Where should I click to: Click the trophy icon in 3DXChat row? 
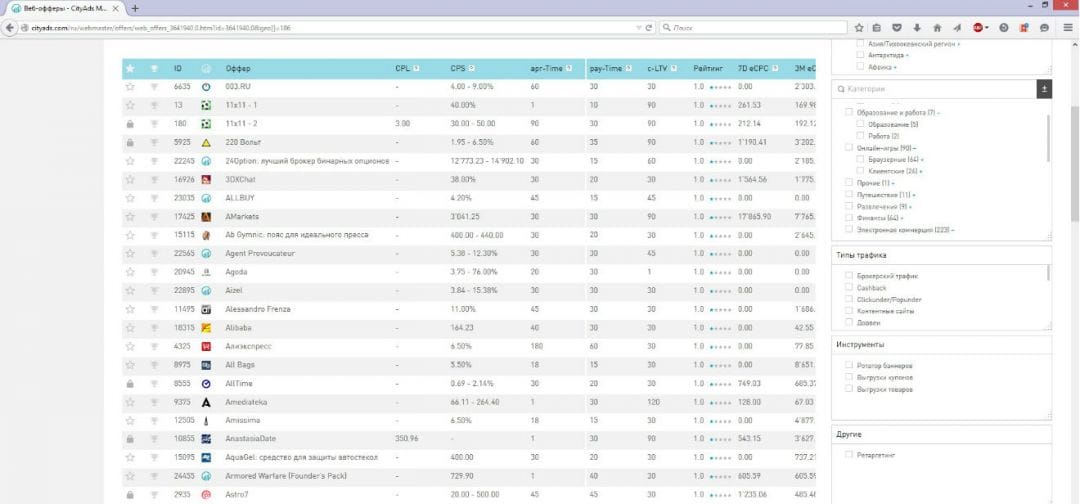(x=154, y=180)
